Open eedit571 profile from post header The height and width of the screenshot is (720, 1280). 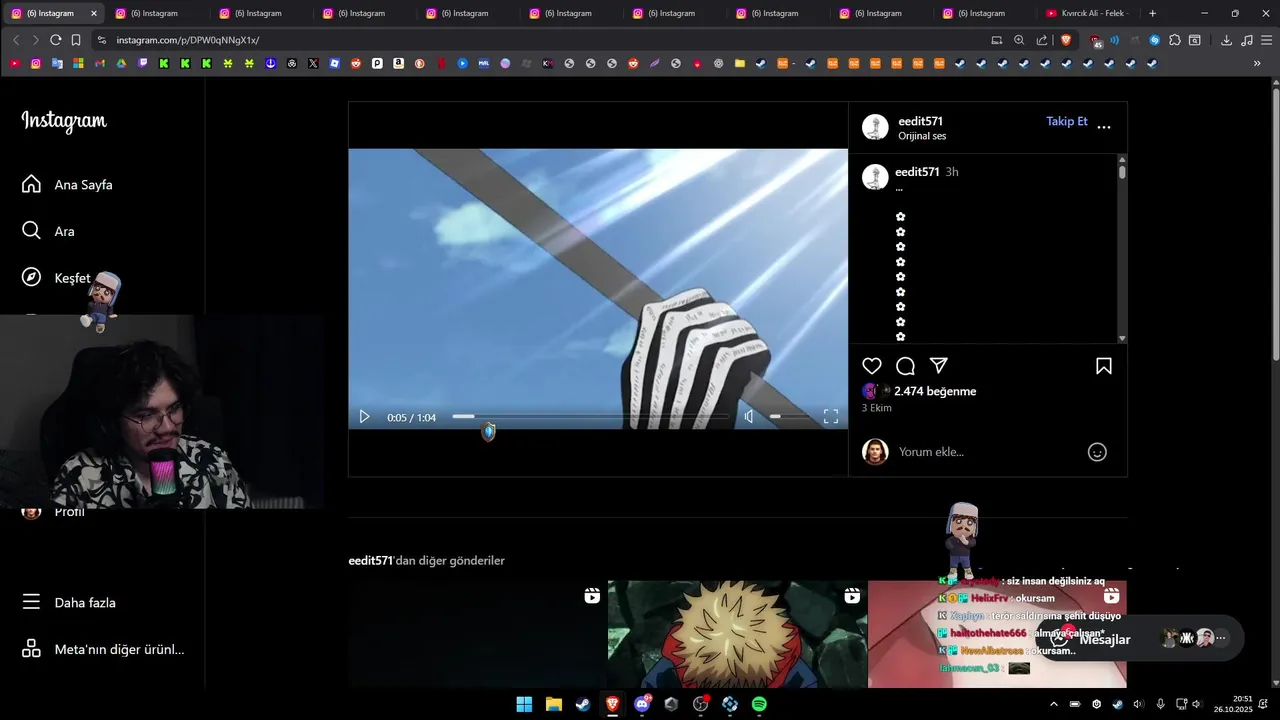(x=920, y=121)
